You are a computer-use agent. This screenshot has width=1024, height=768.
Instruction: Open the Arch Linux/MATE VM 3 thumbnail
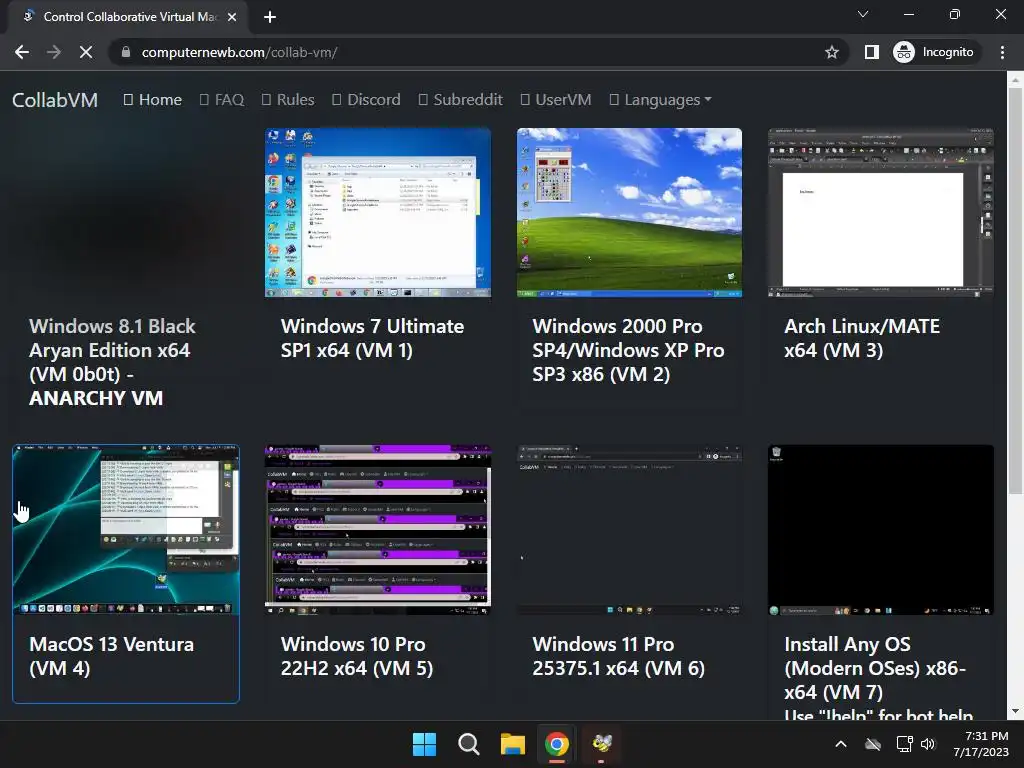click(881, 212)
